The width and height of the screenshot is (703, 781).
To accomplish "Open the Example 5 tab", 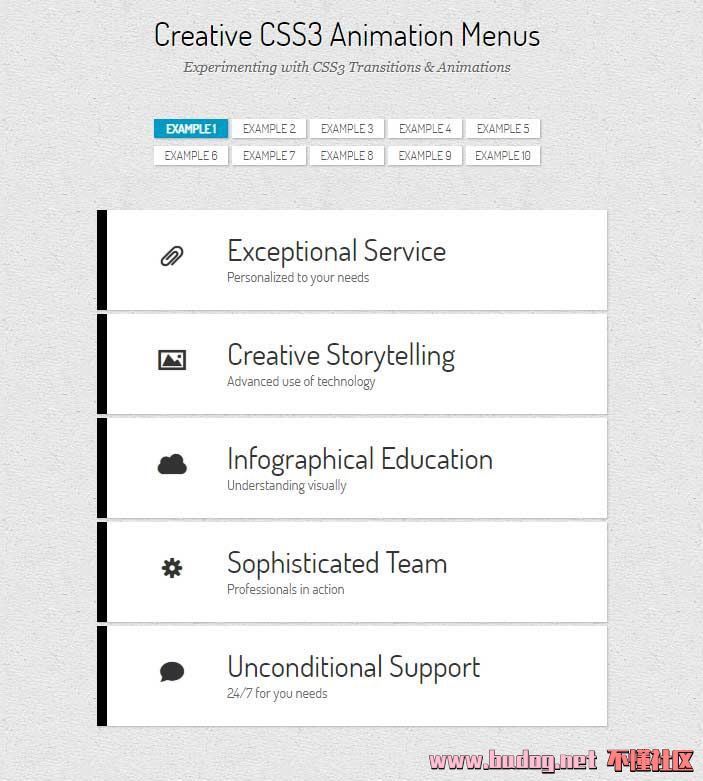I will tap(503, 129).
